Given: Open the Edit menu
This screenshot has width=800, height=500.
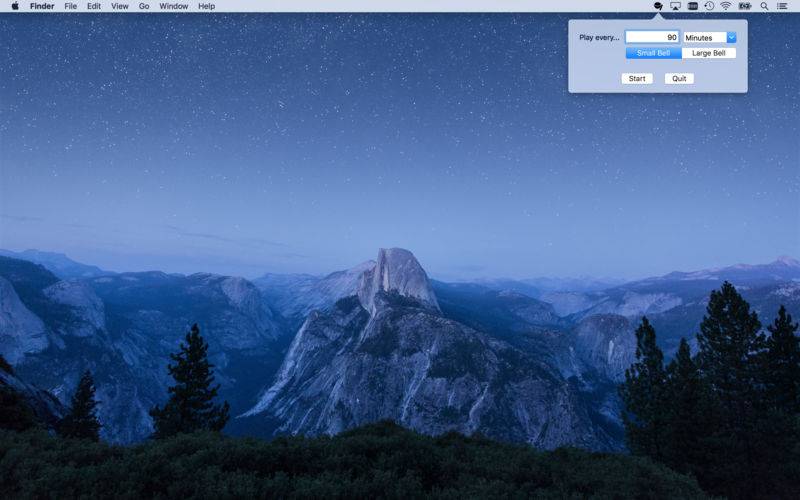Looking at the screenshot, I should 94,6.
